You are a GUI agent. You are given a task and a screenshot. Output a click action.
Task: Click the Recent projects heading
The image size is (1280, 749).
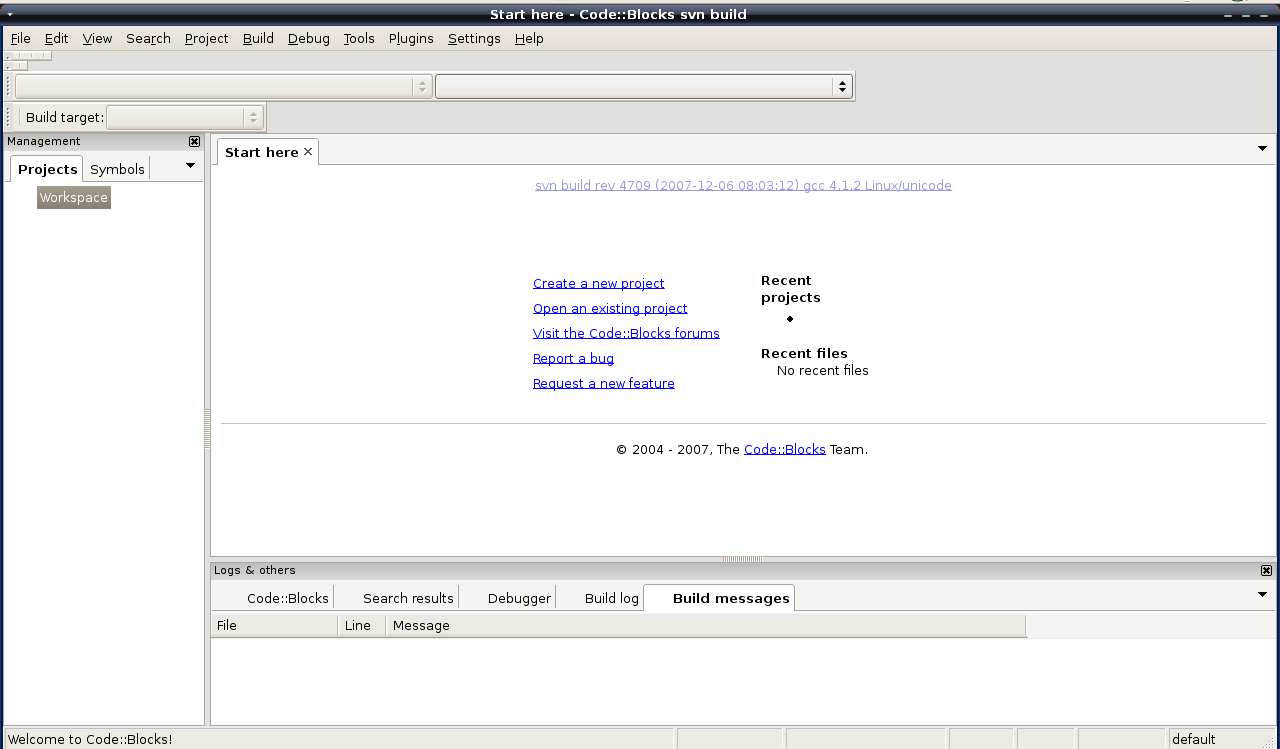tap(790, 289)
